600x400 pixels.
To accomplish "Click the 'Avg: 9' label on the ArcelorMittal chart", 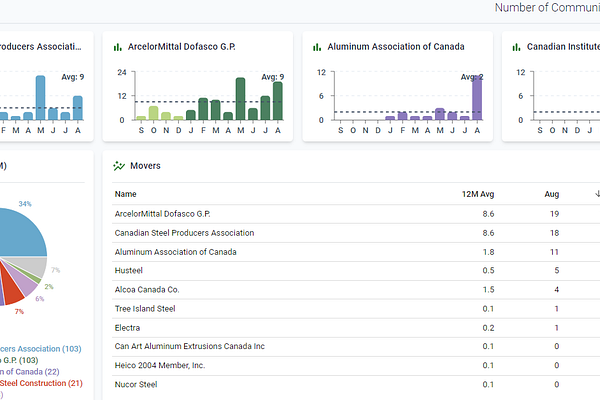I will click(272, 77).
